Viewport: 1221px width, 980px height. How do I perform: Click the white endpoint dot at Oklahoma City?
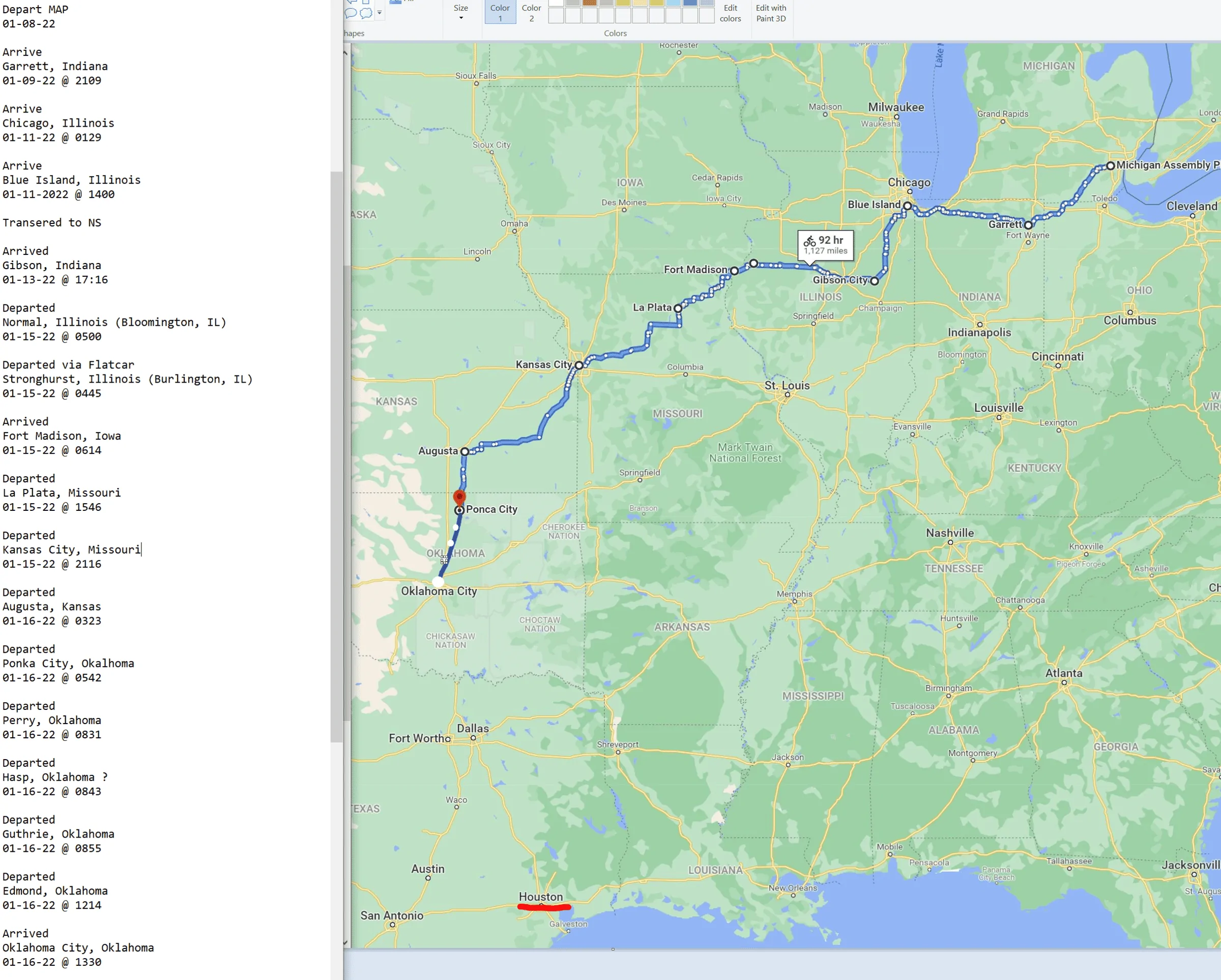coord(438,581)
